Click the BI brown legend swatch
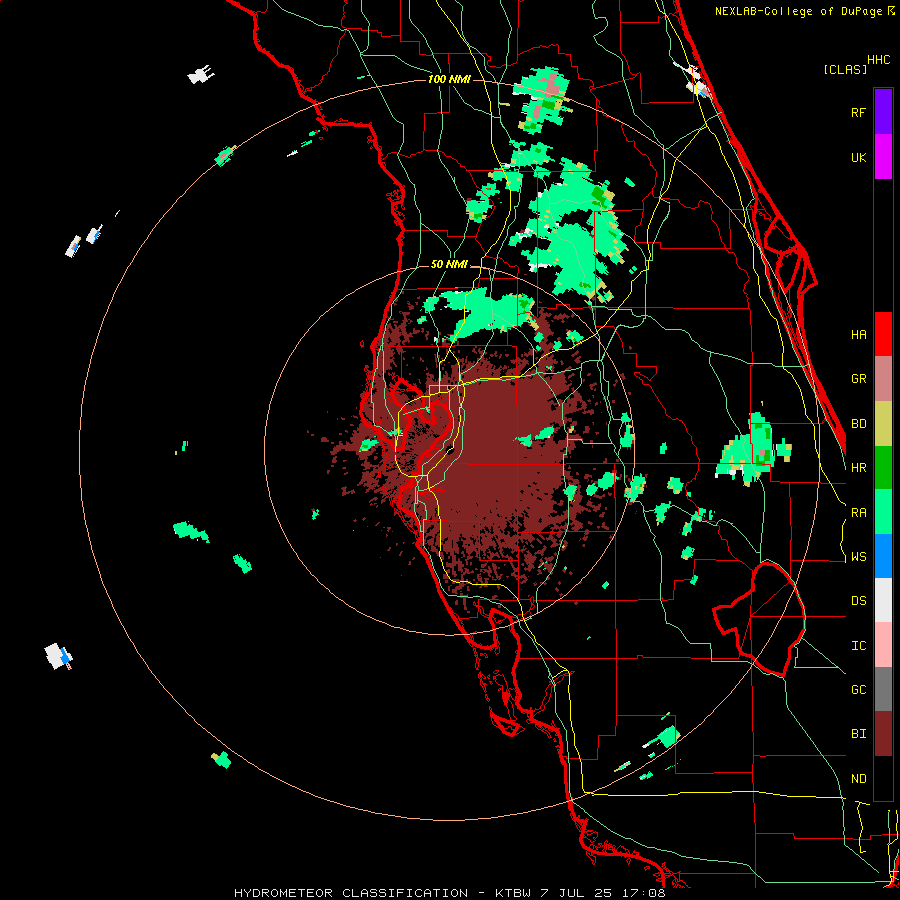The width and height of the screenshot is (900, 900). tap(883, 734)
